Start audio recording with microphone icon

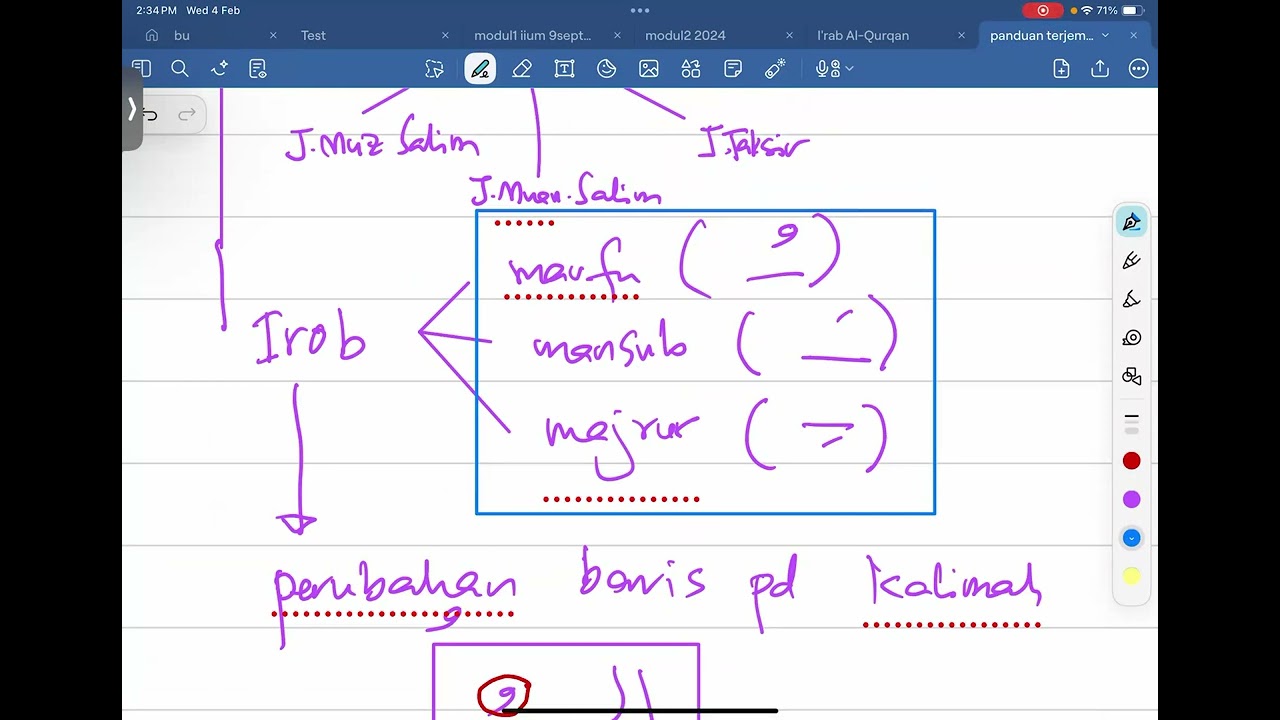(827, 69)
